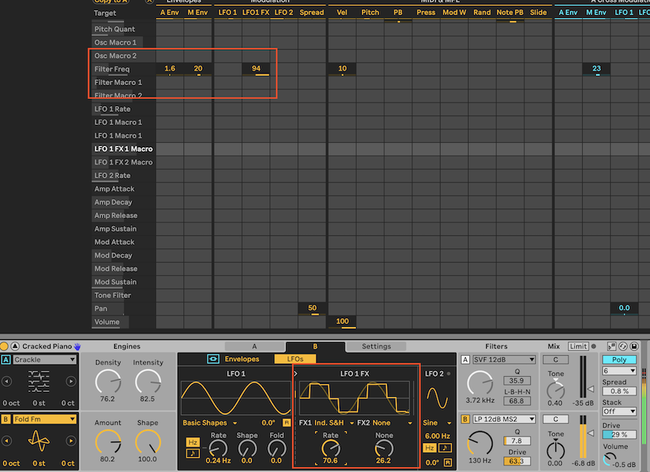
Task: Click the Spread 0.8 % field
Action: 619,391
